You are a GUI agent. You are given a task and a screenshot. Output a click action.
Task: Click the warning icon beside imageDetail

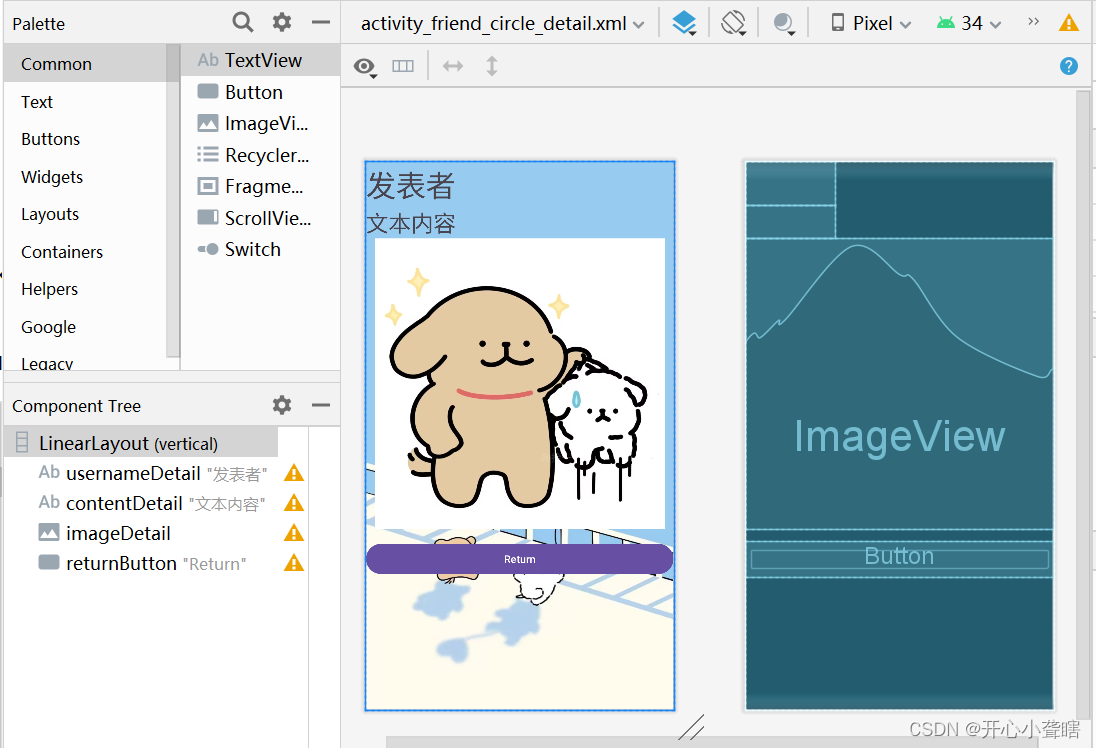tap(294, 533)
